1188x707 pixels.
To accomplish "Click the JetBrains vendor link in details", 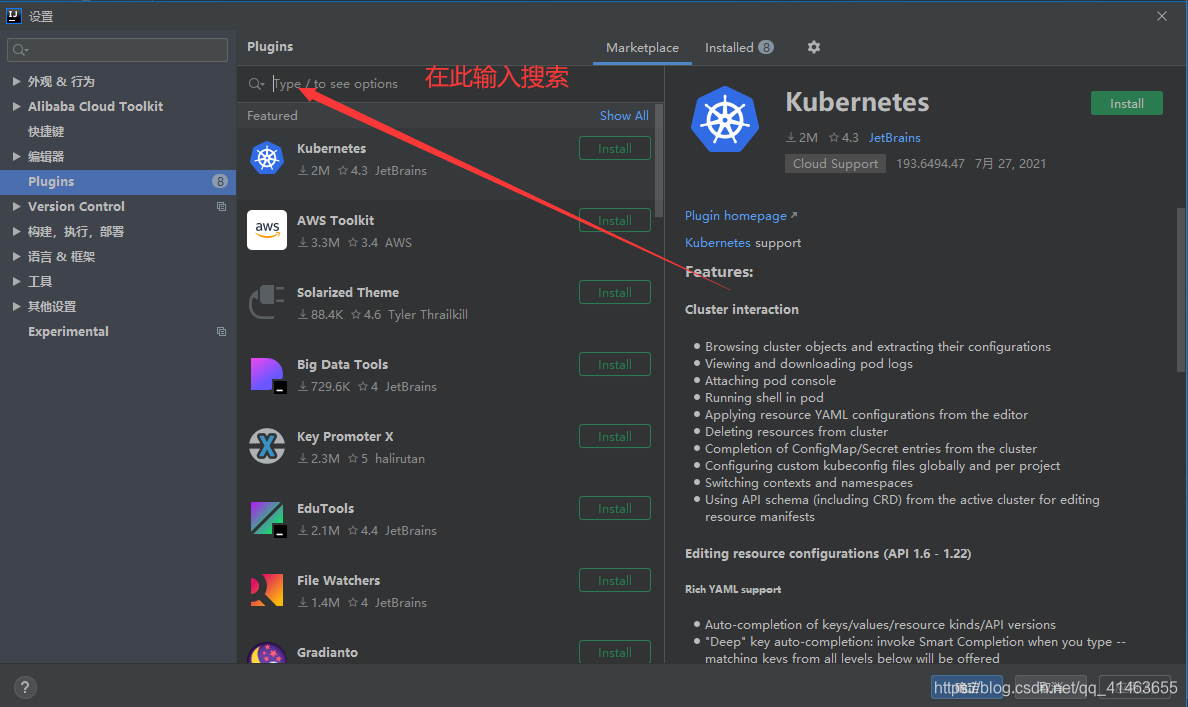I will [894, 137].
